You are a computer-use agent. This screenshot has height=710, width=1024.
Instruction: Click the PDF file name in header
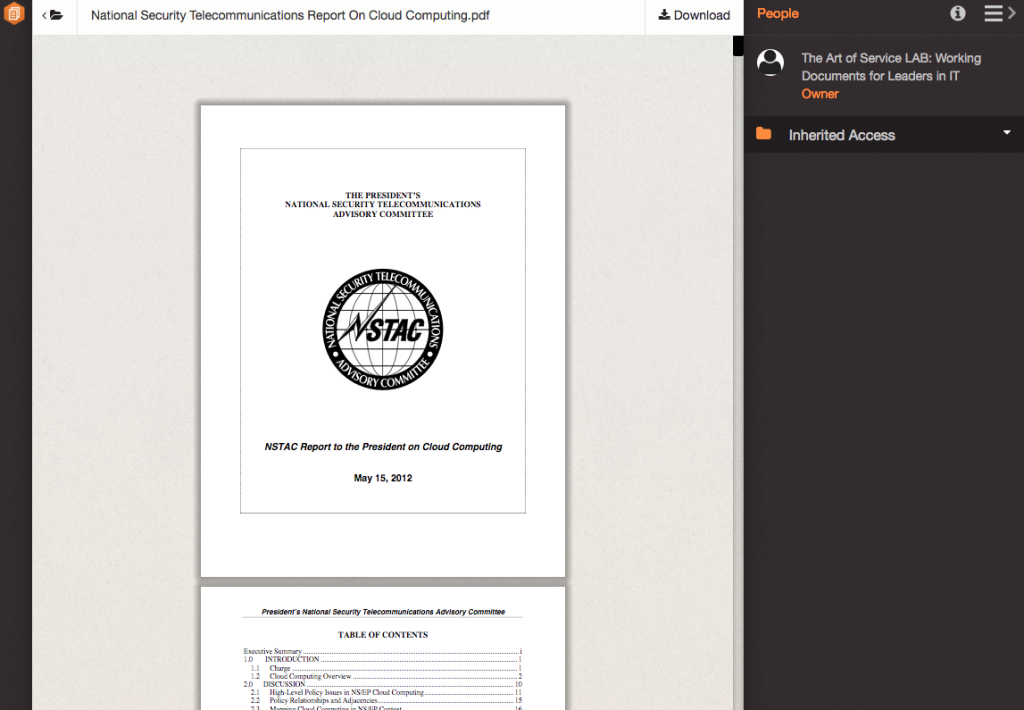click(290, 15)
